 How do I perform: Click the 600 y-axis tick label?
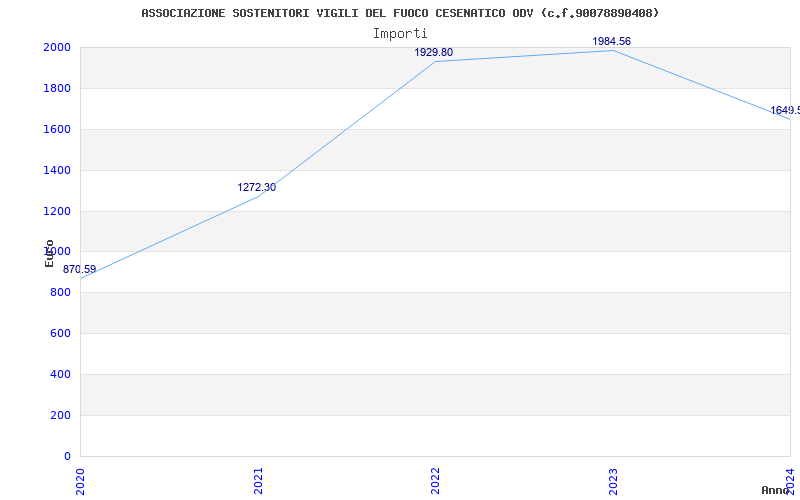(x=60, y=333)
